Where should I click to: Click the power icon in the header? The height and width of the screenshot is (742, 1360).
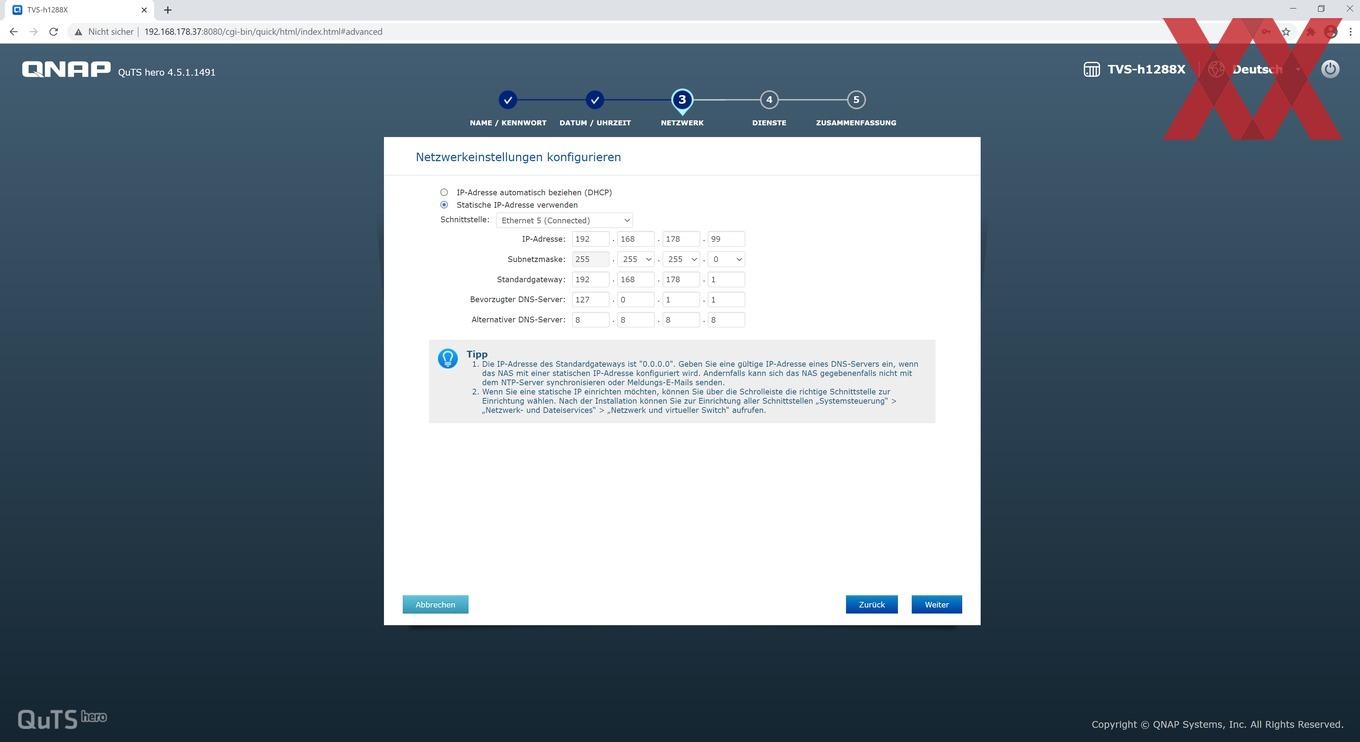pyautogui.click(x=1329, y=69)
